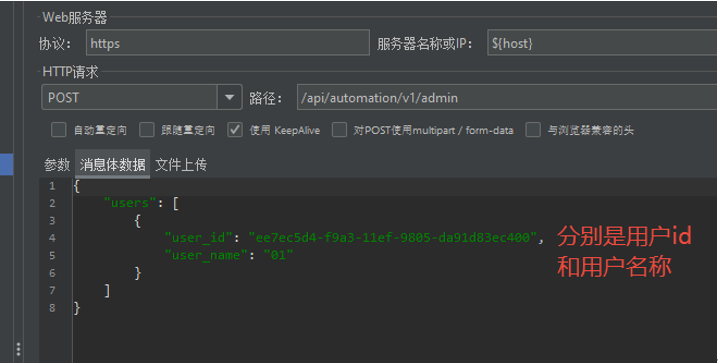Click the vertical dots panel divider handle
Image resolution: width=718 pixels, height=363 pixels.
(18, 349)
